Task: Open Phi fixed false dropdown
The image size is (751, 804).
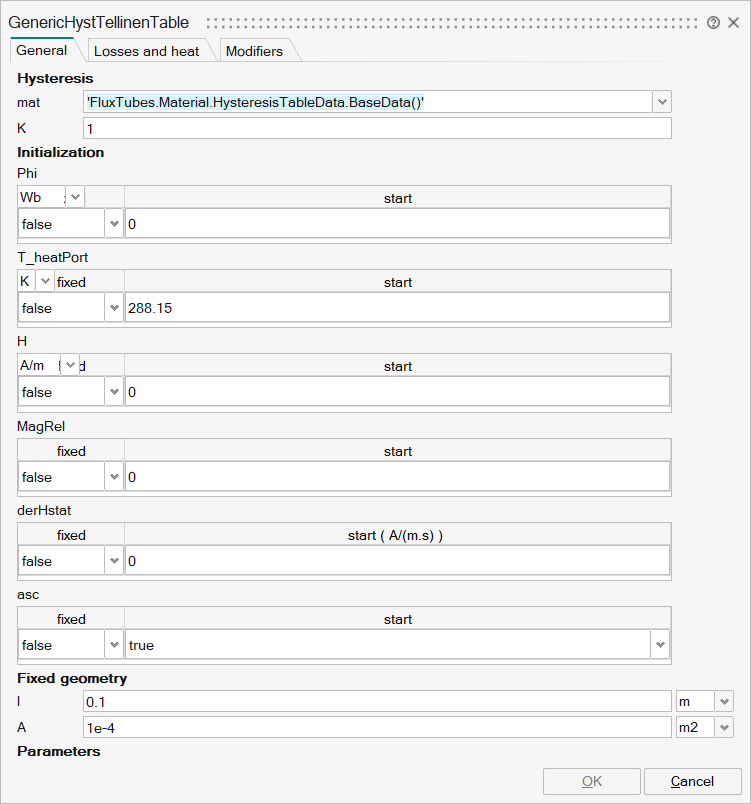Action: 113,225
